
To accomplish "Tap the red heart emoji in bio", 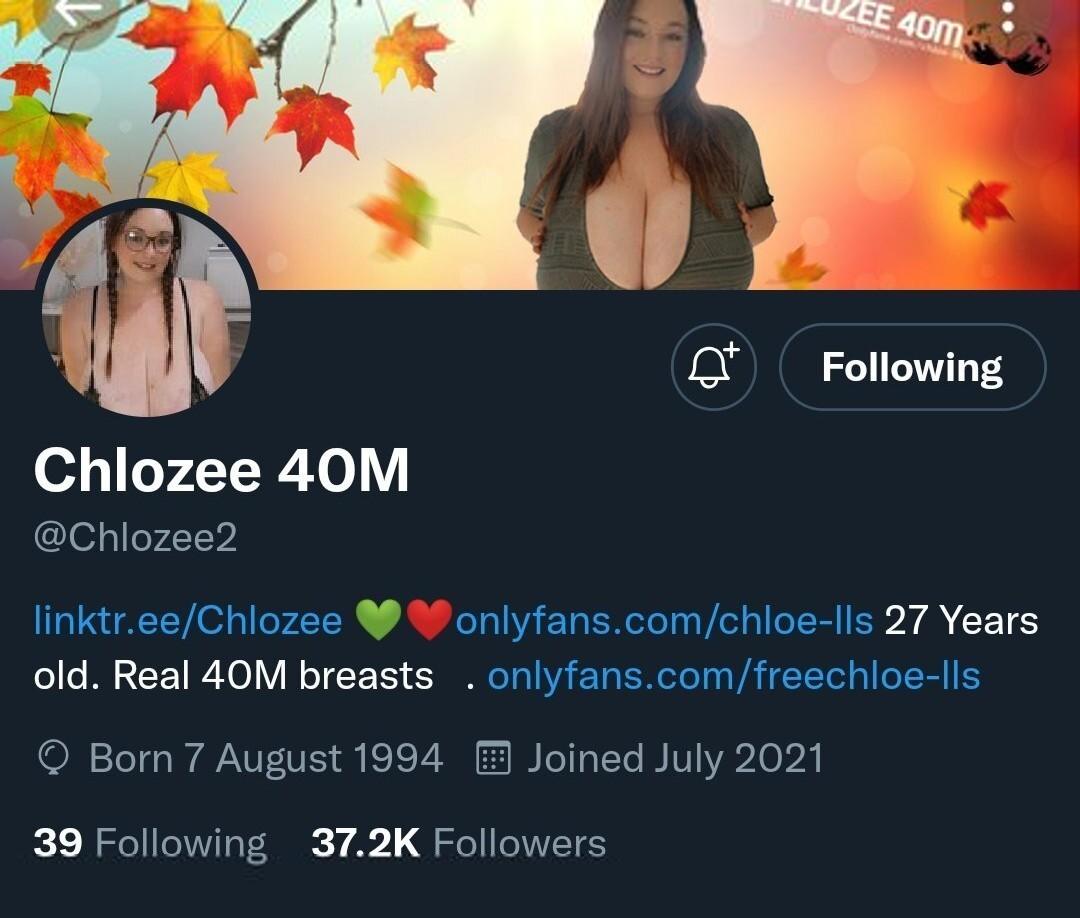I will [x=429, y=620].
